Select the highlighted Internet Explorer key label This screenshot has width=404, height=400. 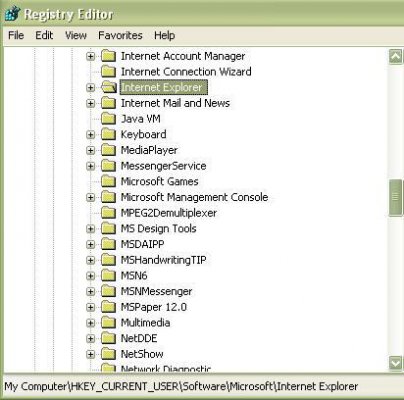pyautogui.click(x=163, y=87)
